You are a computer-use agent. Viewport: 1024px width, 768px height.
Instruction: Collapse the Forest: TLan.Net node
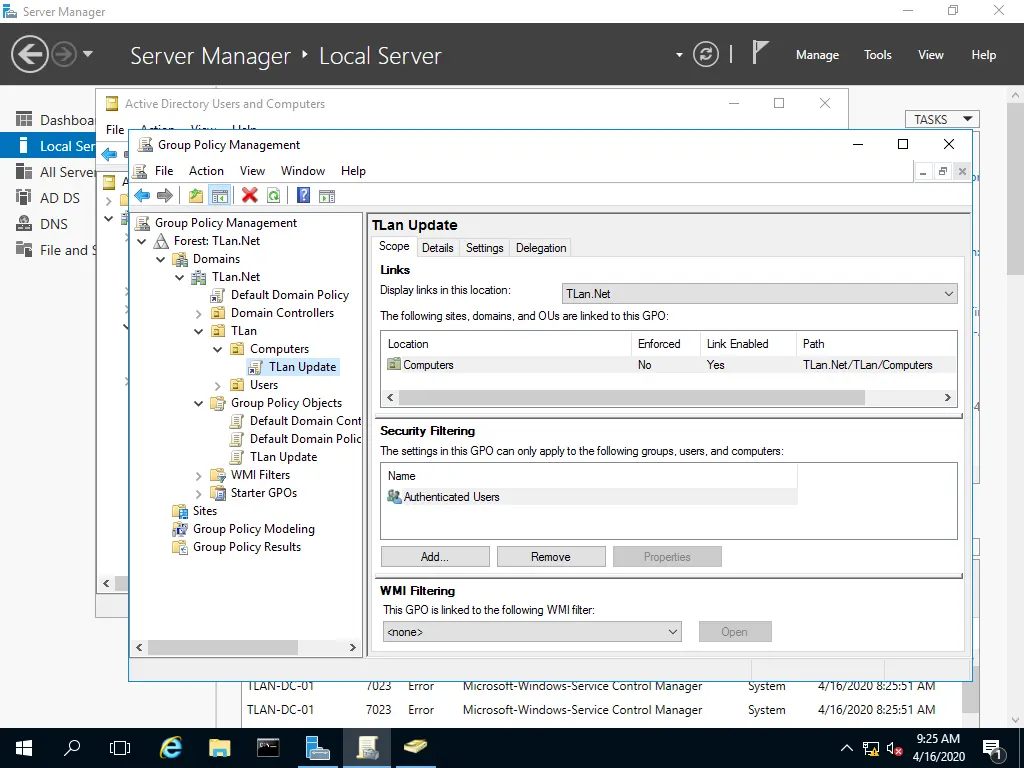[142, 241]
